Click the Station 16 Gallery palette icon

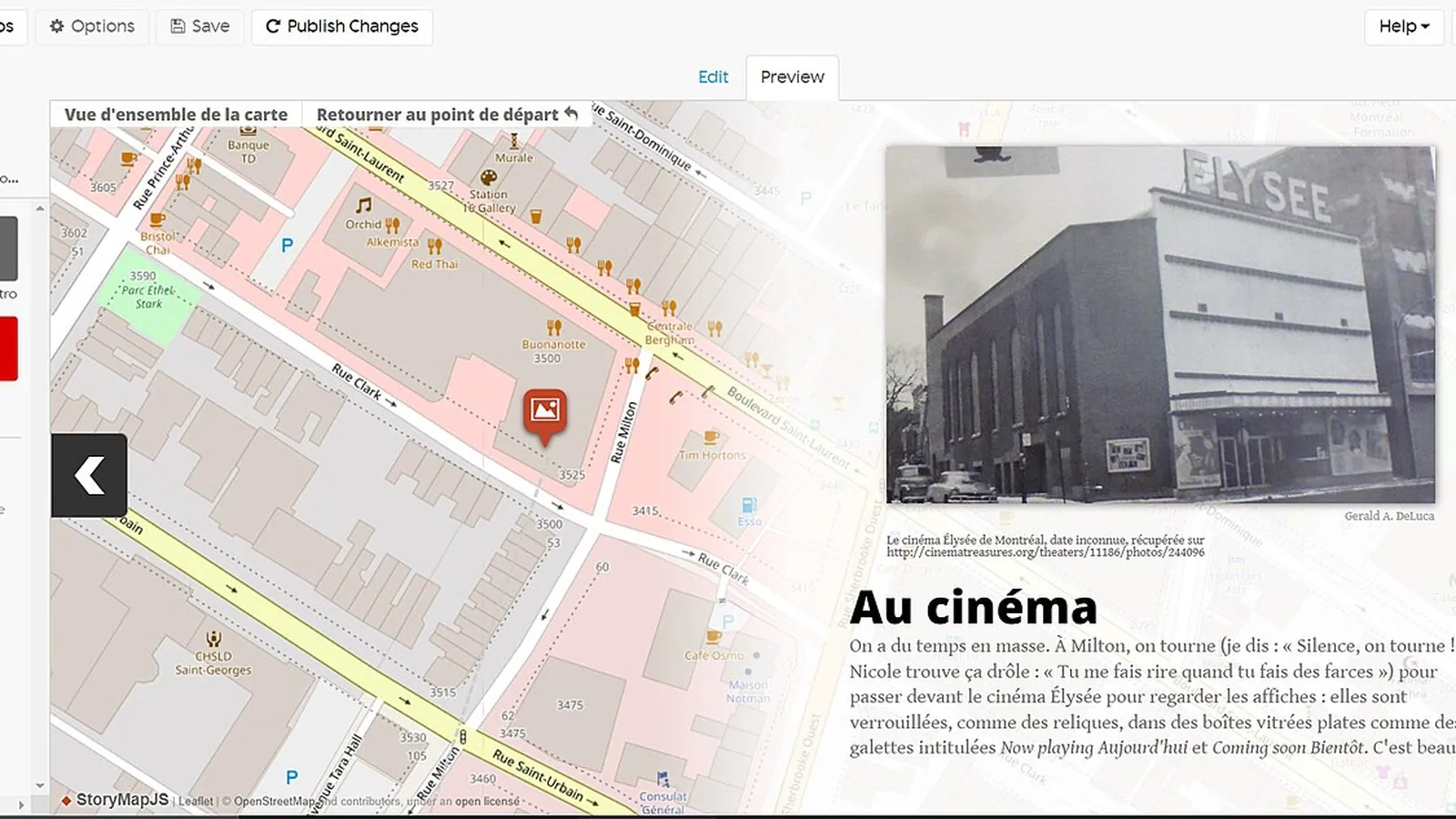(x=489, y=177)
